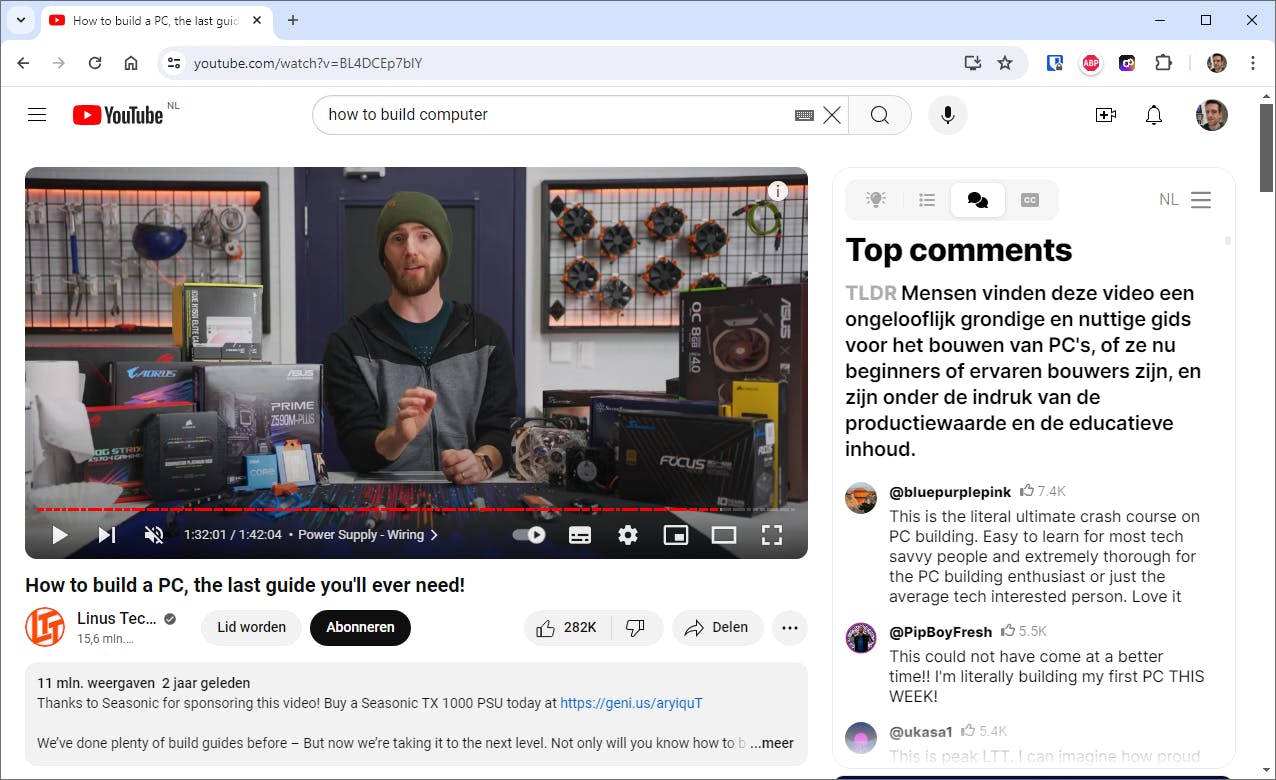Open the tab search dropdown arrow
Viewport: 1276px width, 780px height.
20,20
